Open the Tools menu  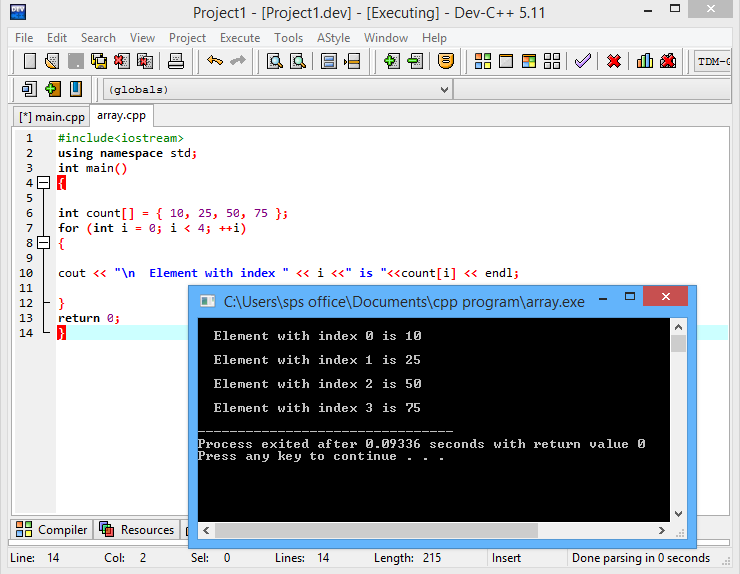(288, 38)
